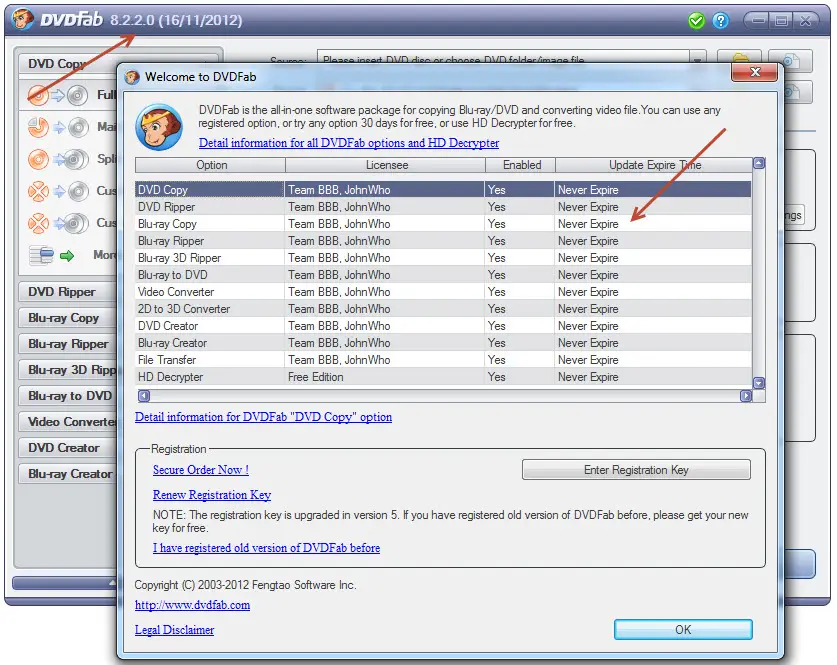Follow the Secure Order Now link
The image size is (837, 665).
click(x=201, y=470)
